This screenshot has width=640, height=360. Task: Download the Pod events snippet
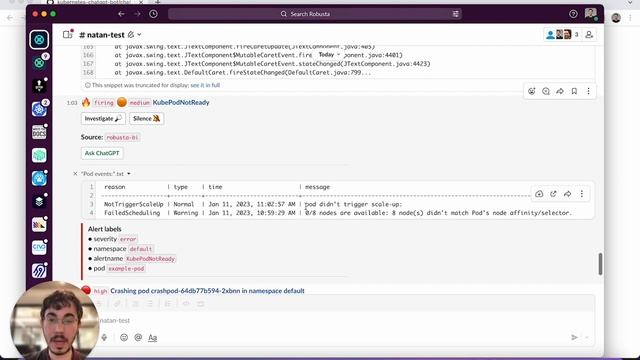tap(539, 194)
